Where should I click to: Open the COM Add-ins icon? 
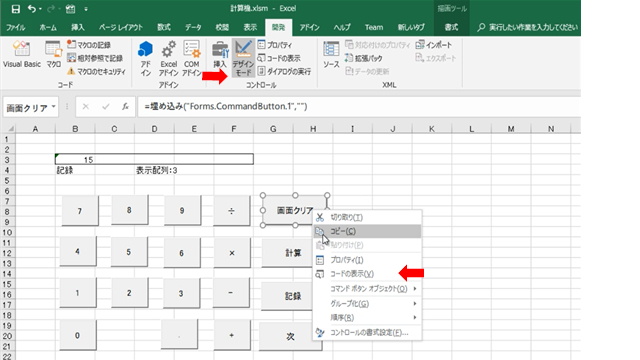pyautogui.click(x=191, y=58)
